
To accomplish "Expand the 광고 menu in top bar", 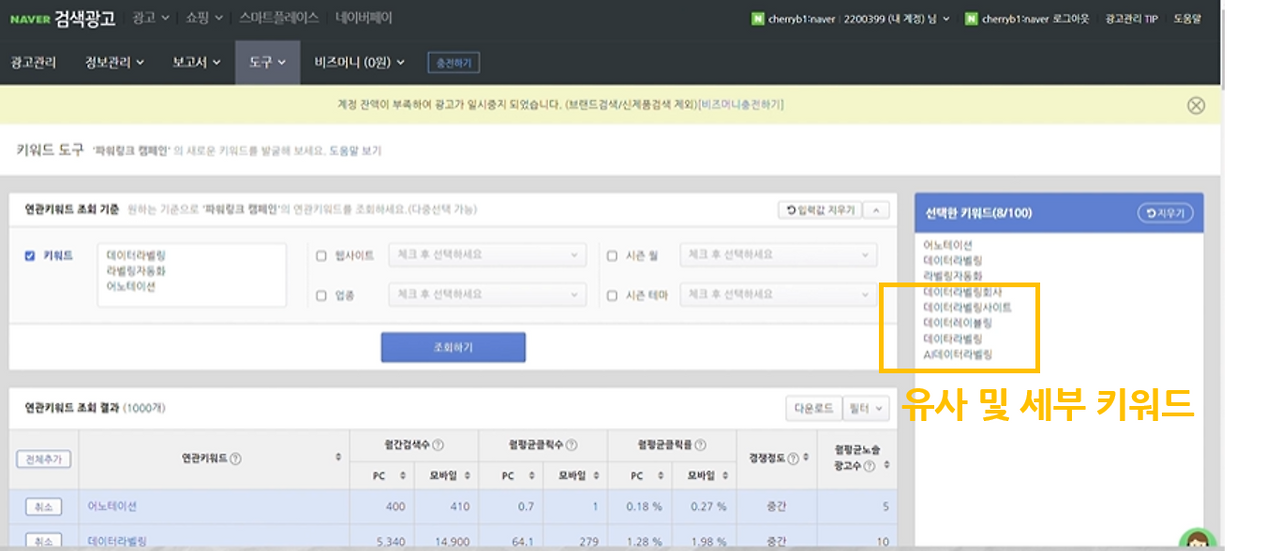I will point(151,18).
